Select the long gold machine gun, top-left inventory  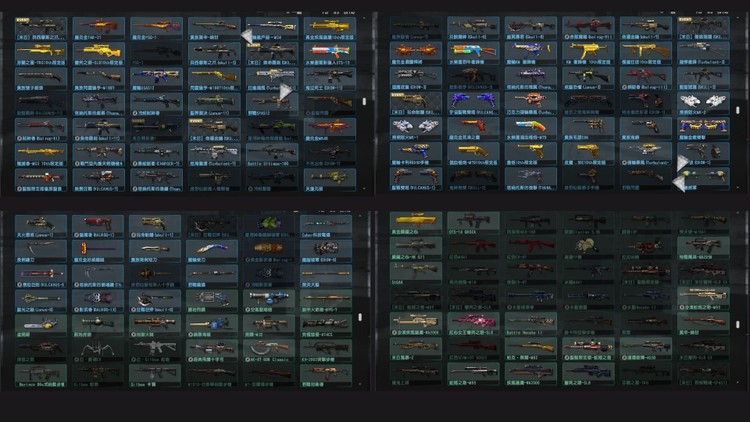coord(41,155)
